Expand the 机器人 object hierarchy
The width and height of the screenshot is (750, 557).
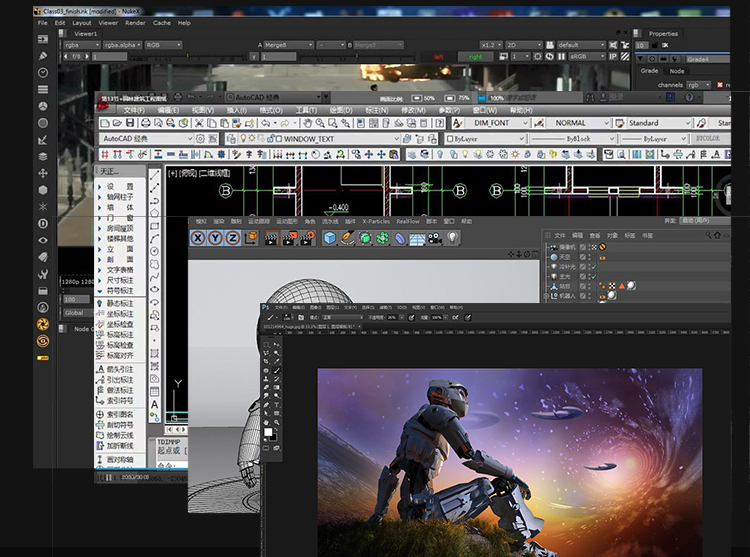pos(546,296)
